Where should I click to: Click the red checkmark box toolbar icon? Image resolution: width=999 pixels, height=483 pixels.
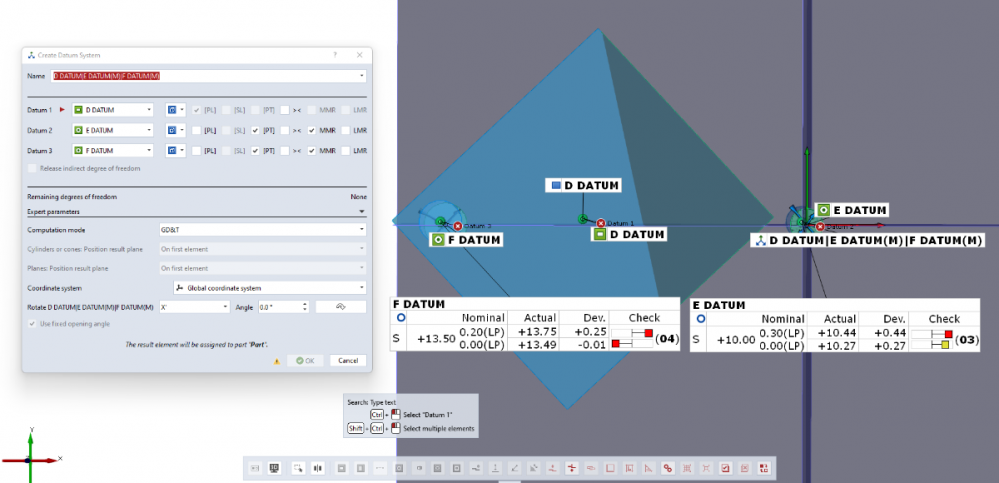(725, 468)
